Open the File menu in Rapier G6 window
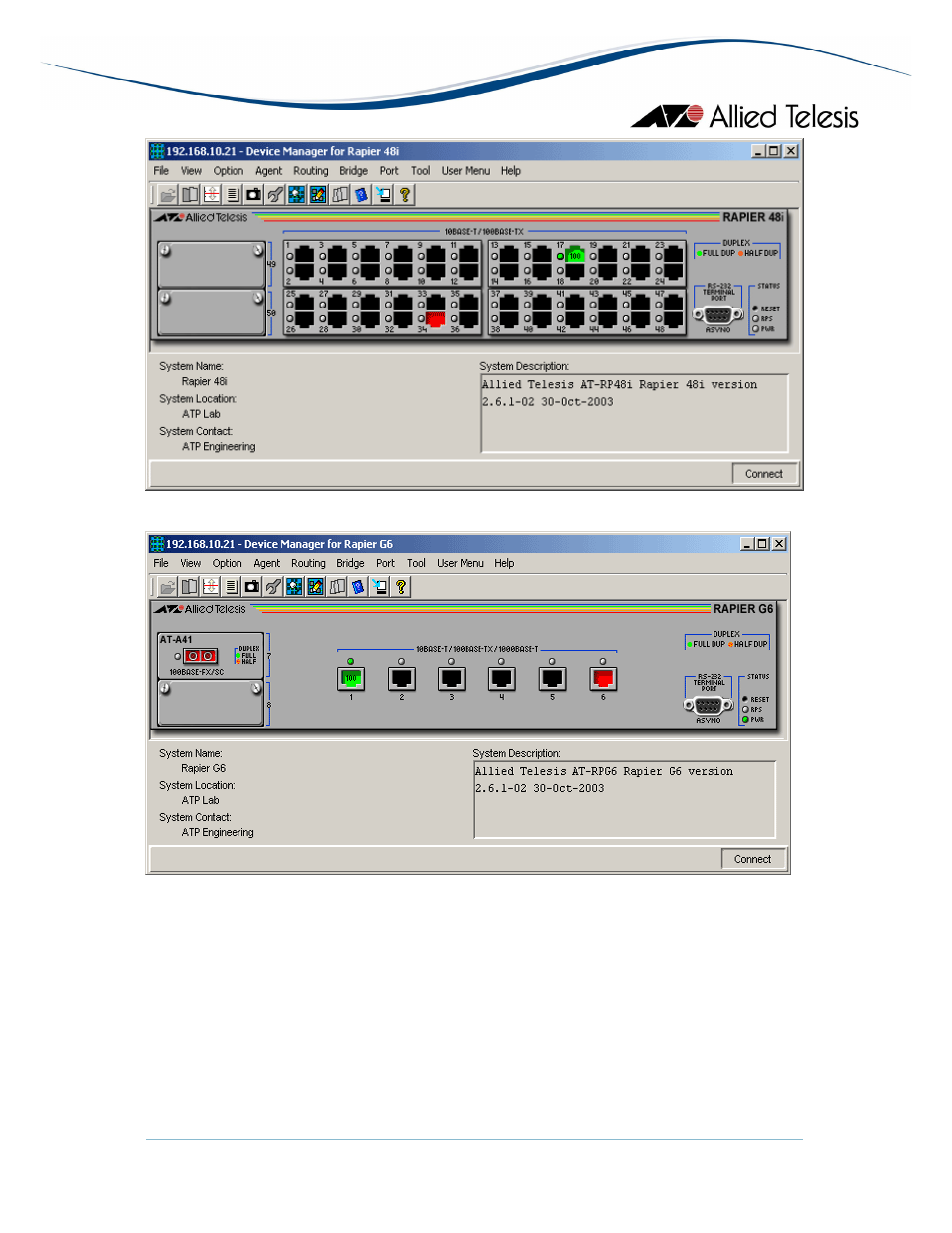The width and height of the screenshot is (952, 1233). pyautogui.click(x=161, y=564)
